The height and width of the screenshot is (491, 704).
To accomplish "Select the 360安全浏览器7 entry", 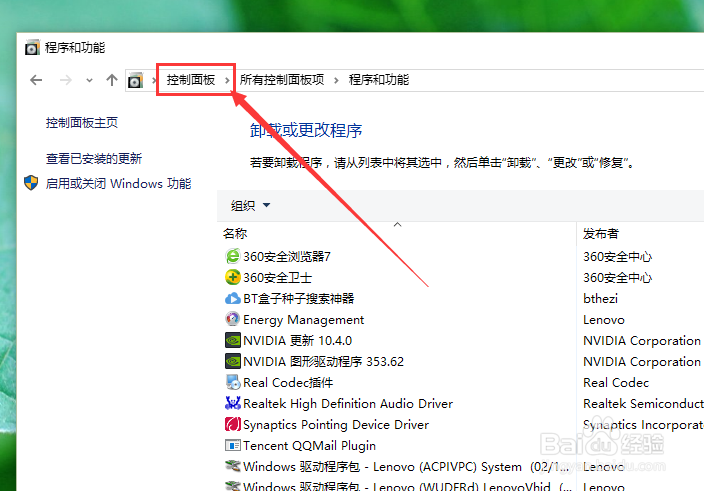I will (x=287, y=256).
